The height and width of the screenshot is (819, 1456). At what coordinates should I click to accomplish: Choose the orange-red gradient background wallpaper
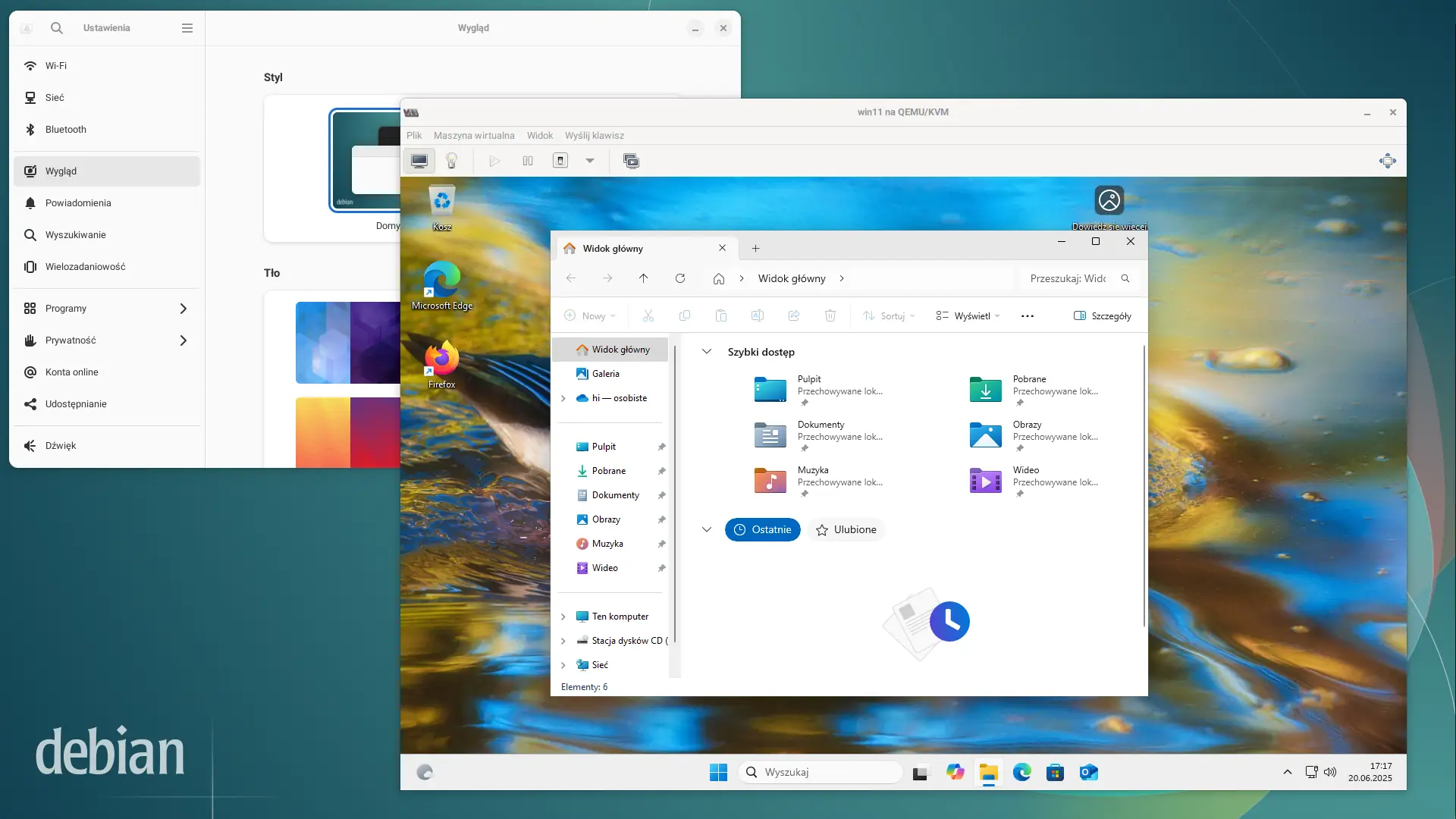pyautogui.click(x=348, y=432)
